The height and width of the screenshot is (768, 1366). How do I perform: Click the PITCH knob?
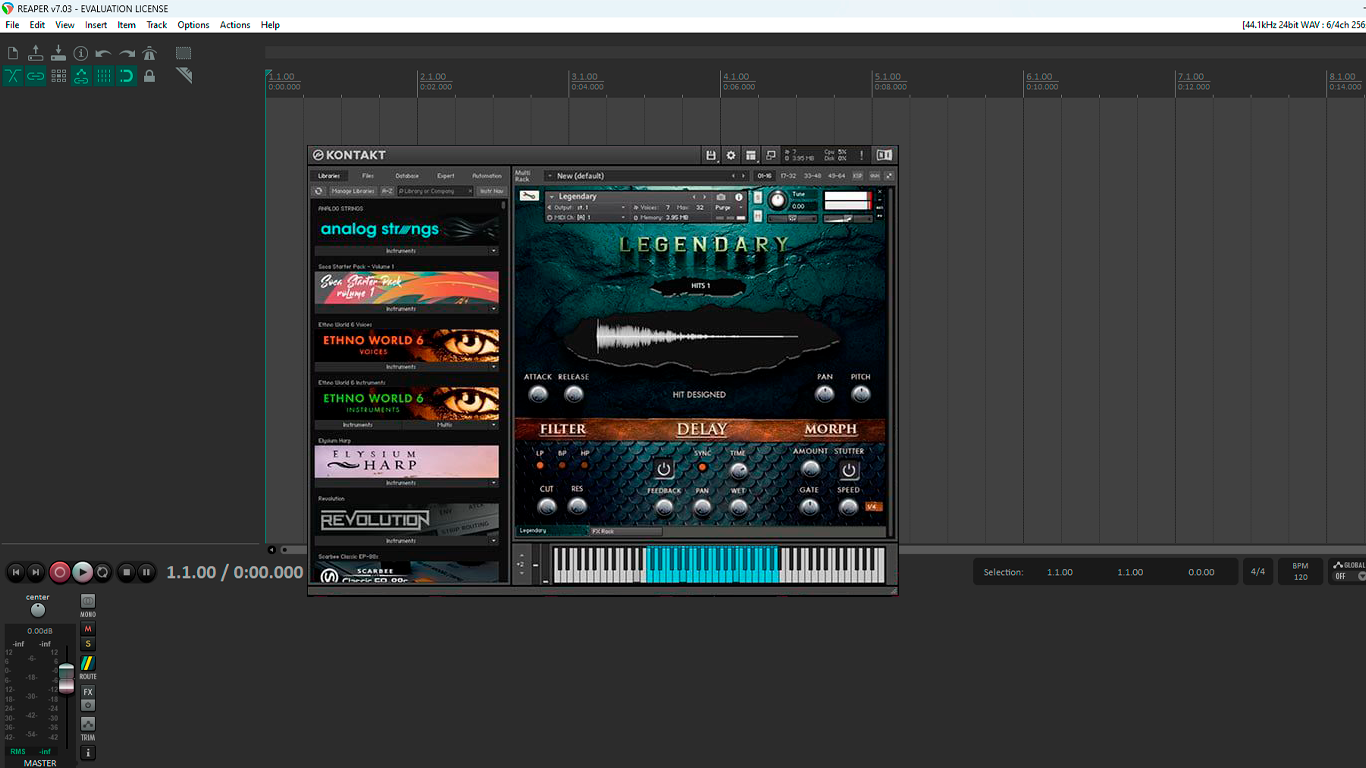(x=861, y=395)
